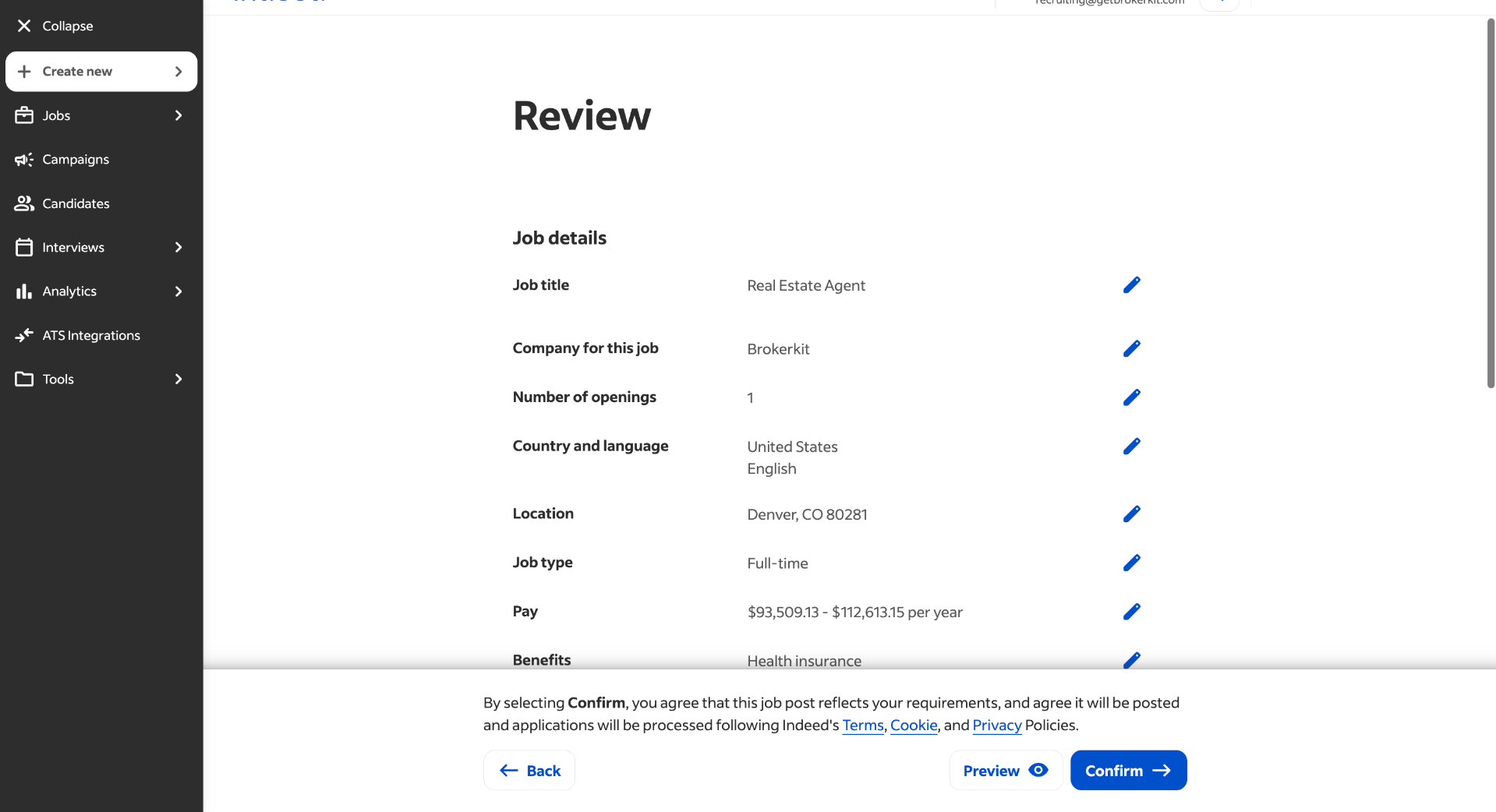
Task: Edit the Country and language setting
Action: 1132,446
